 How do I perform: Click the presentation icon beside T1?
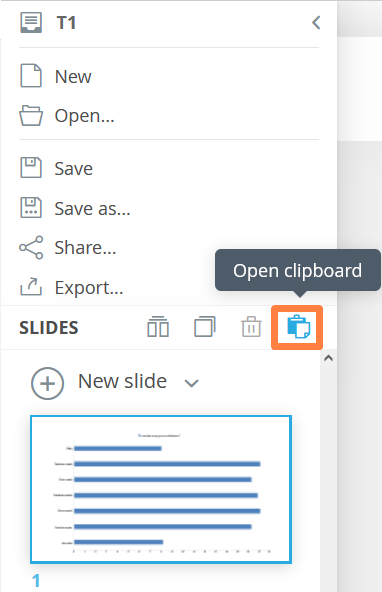[31, 23]
